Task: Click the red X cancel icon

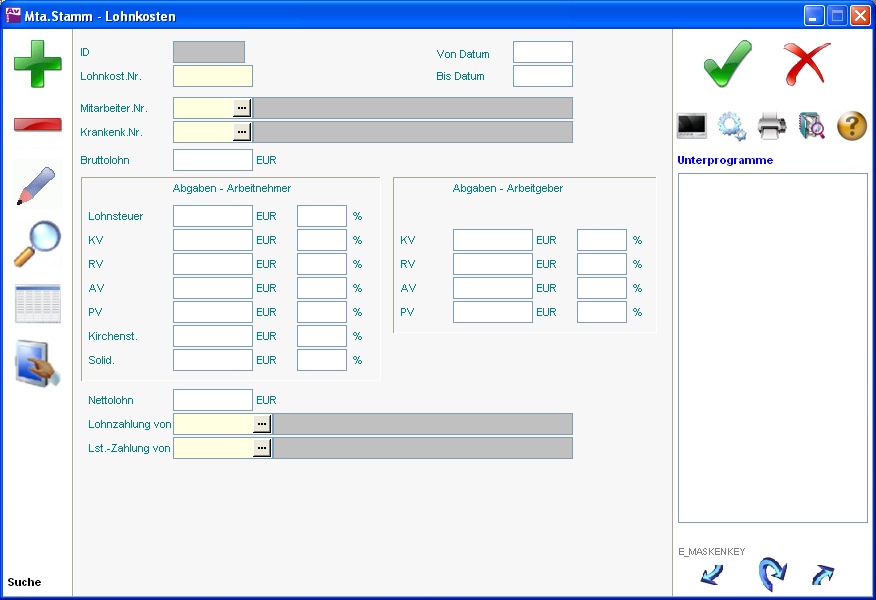Action: coord(806,64)
